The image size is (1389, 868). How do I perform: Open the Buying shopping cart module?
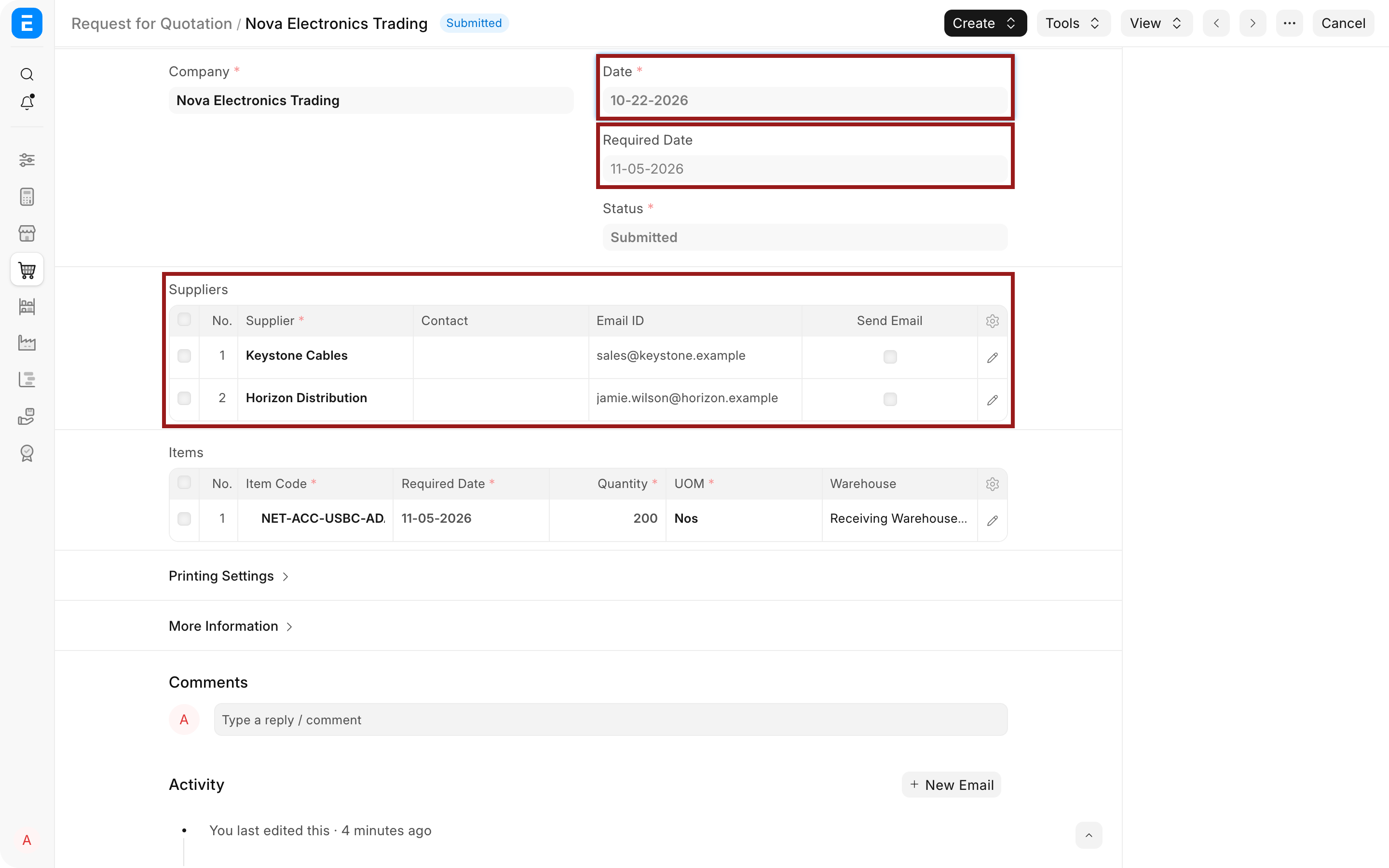[27, 269]
